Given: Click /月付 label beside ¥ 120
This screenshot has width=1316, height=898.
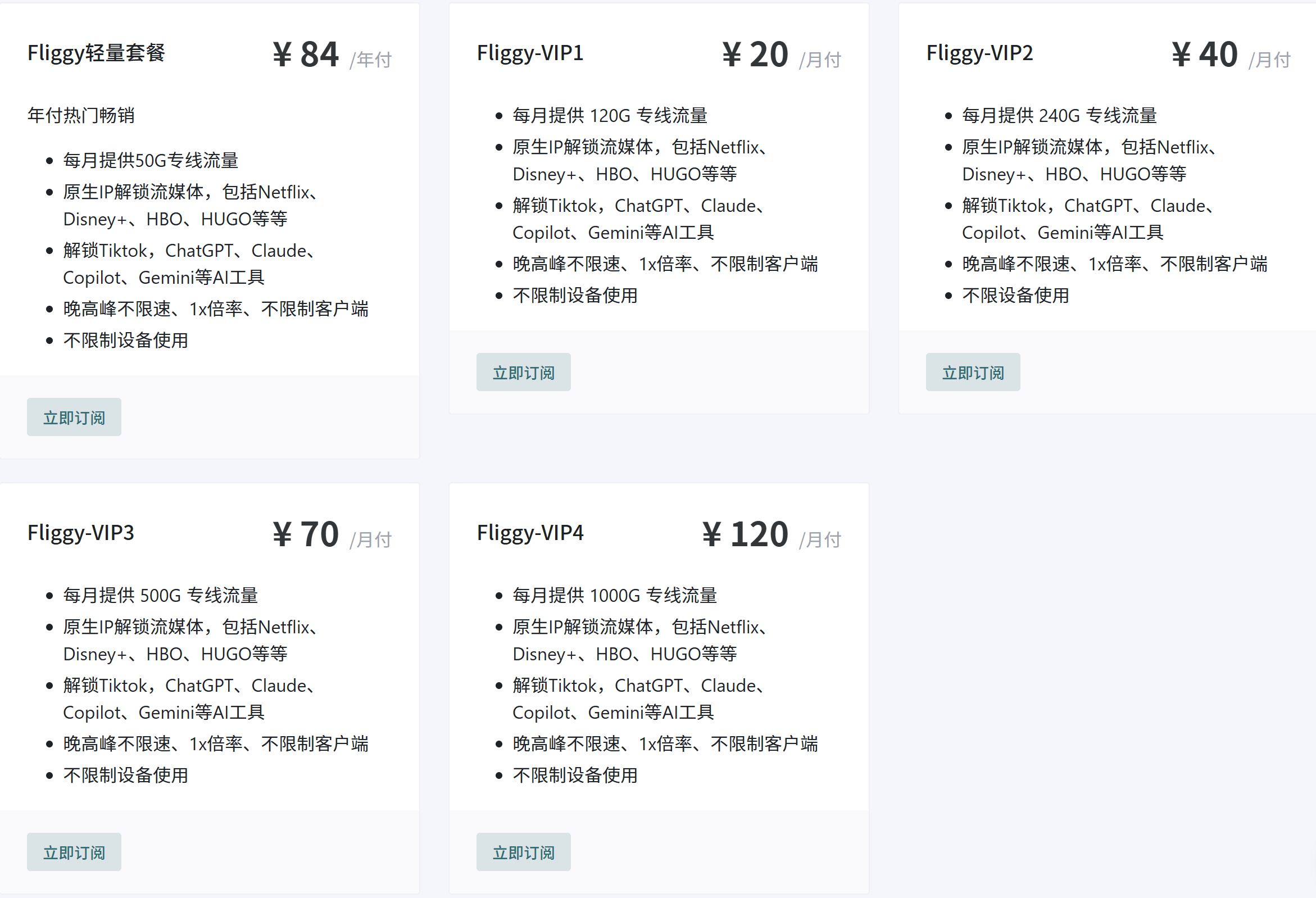Looking at the screenshot, I should 820,539.
